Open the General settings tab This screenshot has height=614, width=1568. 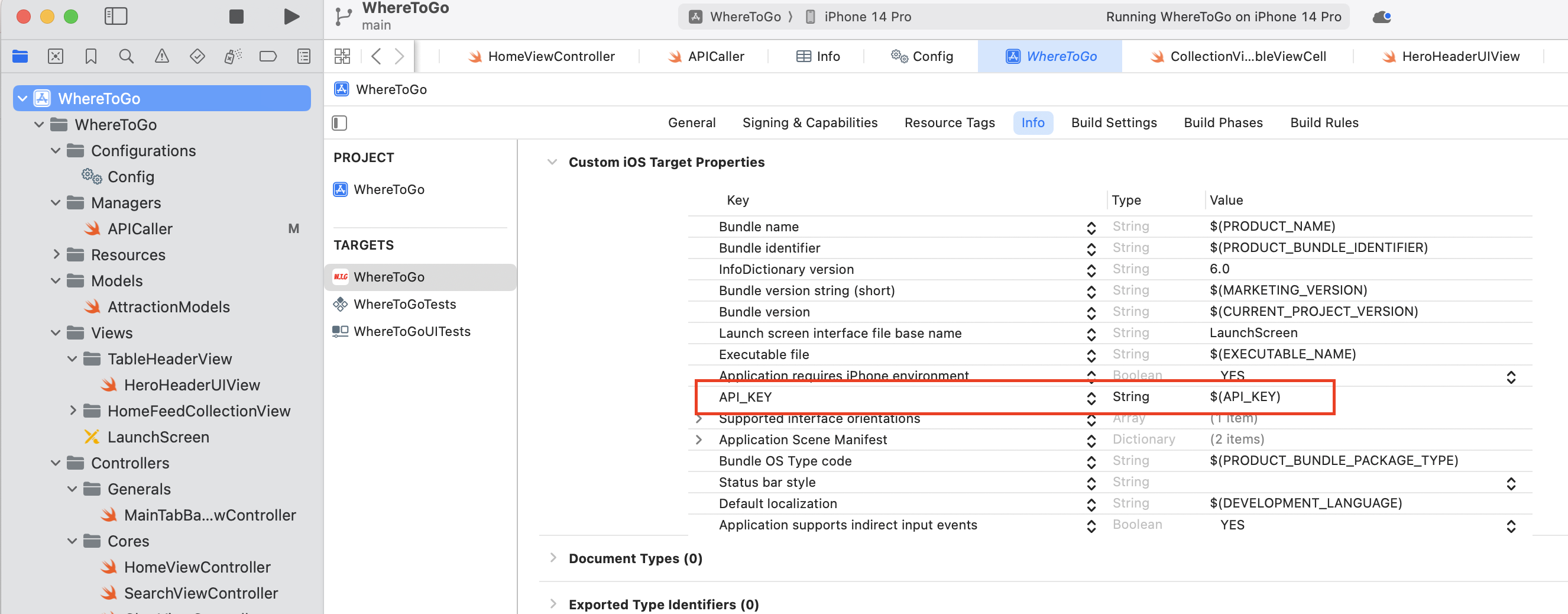tap(692, 123)
